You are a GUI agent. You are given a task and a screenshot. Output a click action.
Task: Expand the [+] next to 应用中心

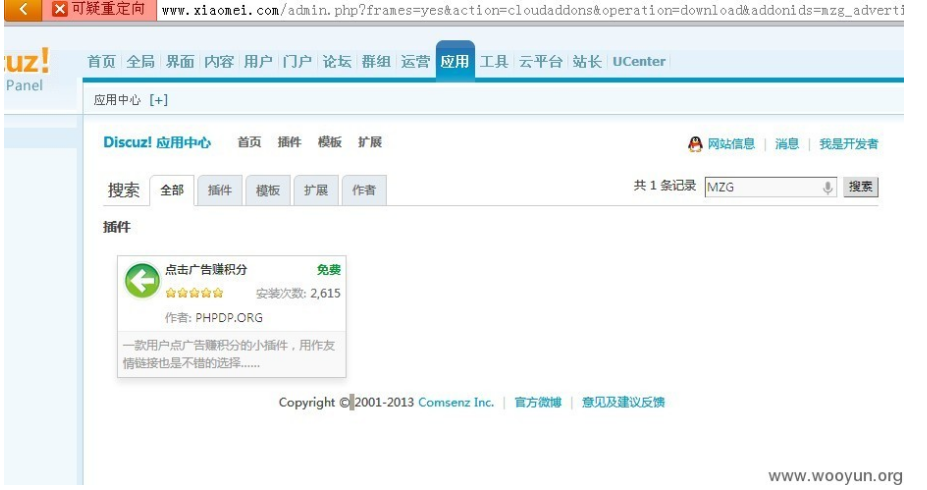pos(158,100)
